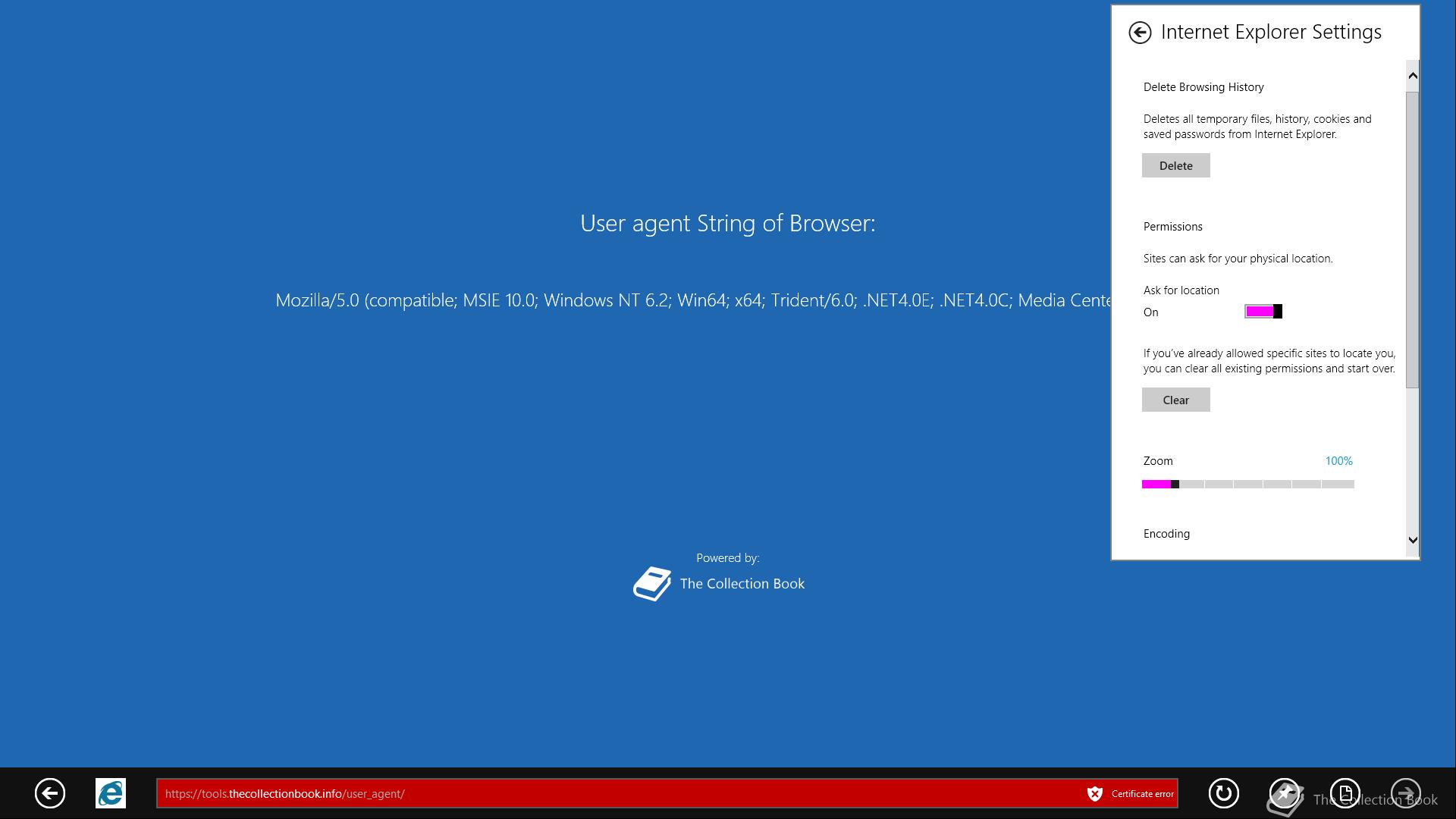This screenshot has height=819, width=1456.
Task: Click the settings panel scrollbar thumb
Action: [x=1412, y=239]
